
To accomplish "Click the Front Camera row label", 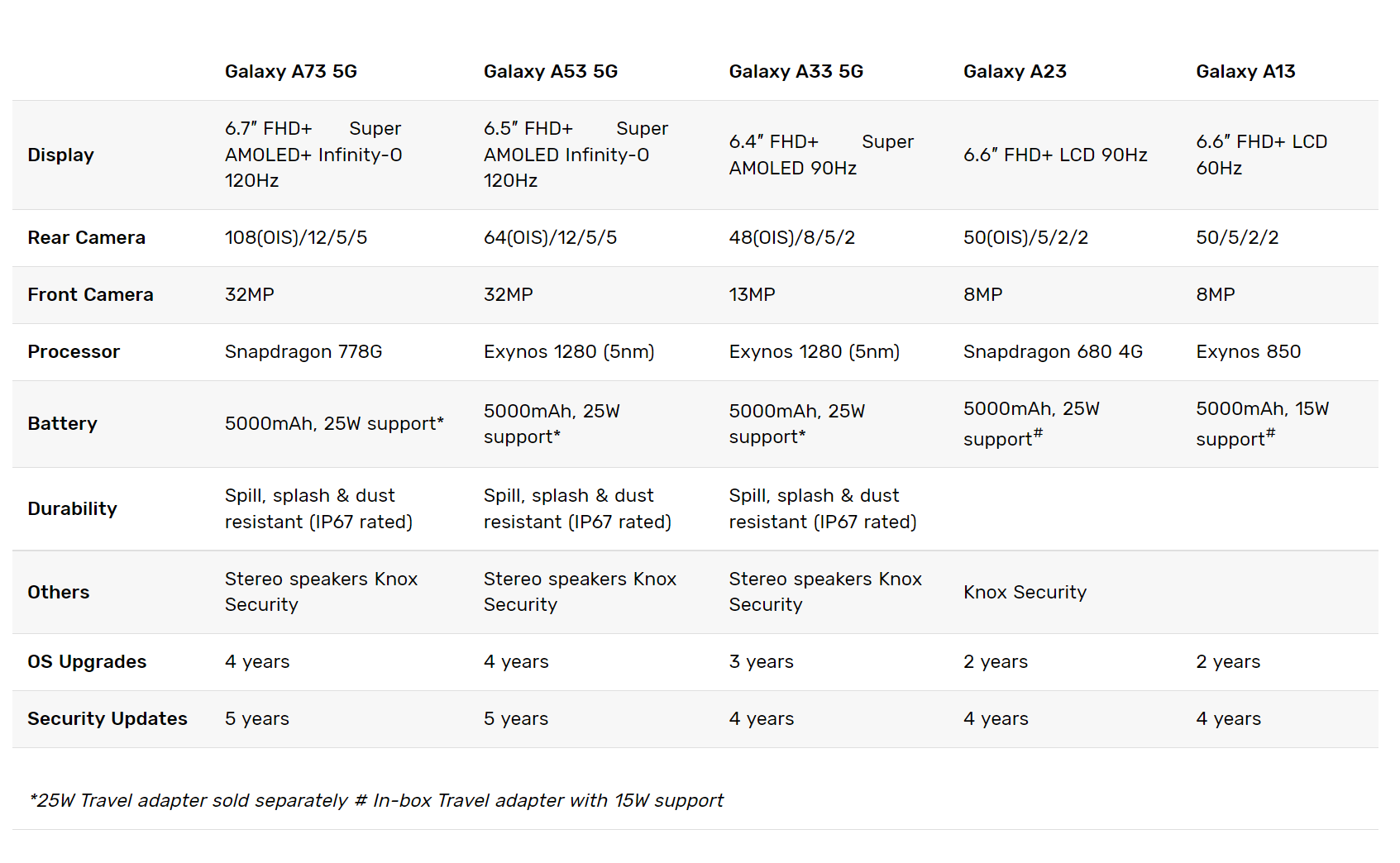I will (x=90, y=295).
